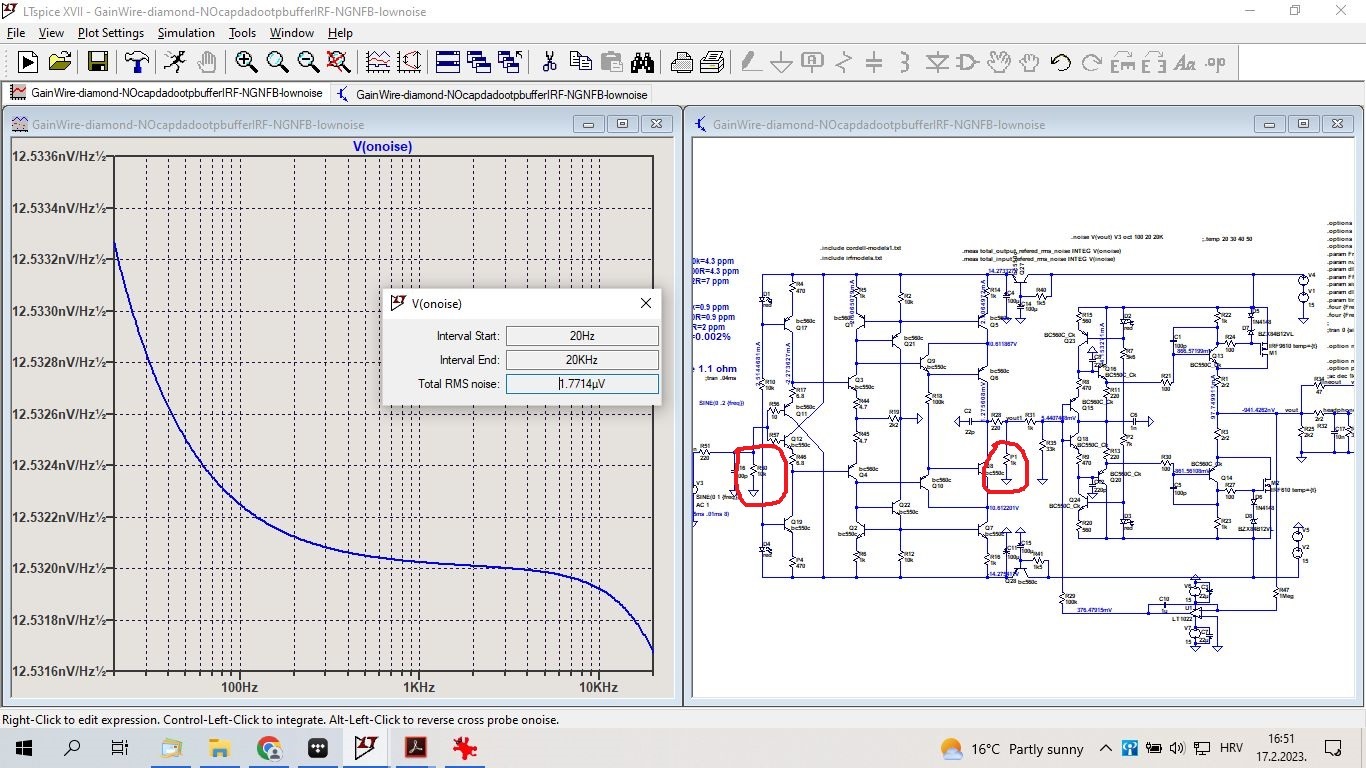Cascade windows using the toolbar icon
The width and height of the screenshot is (1366, 768).
coord(479,62)
